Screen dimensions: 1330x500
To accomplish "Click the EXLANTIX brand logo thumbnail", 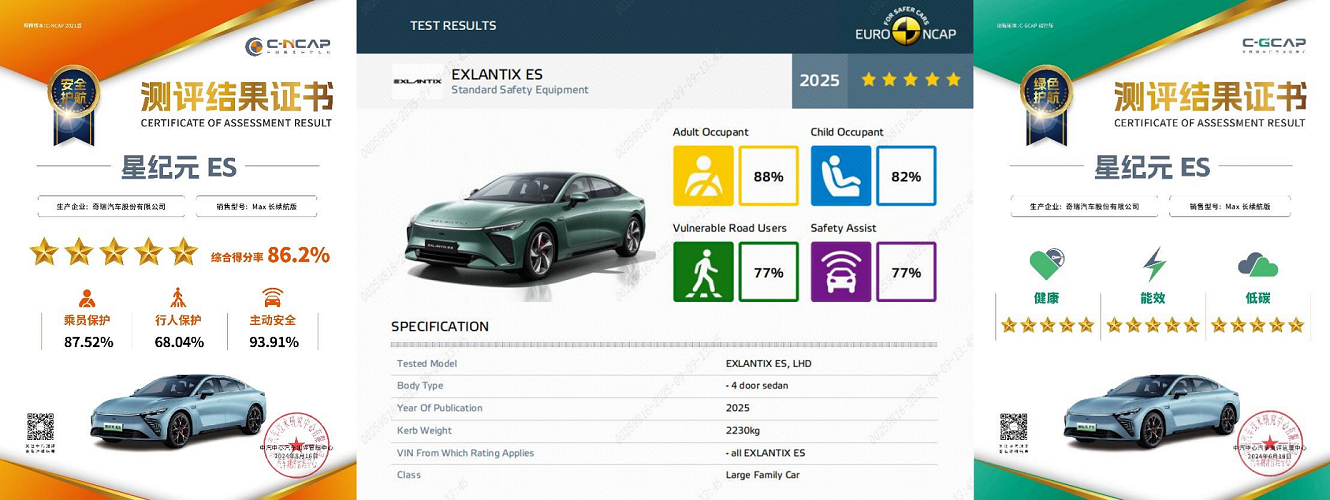I will pos(417,81).
